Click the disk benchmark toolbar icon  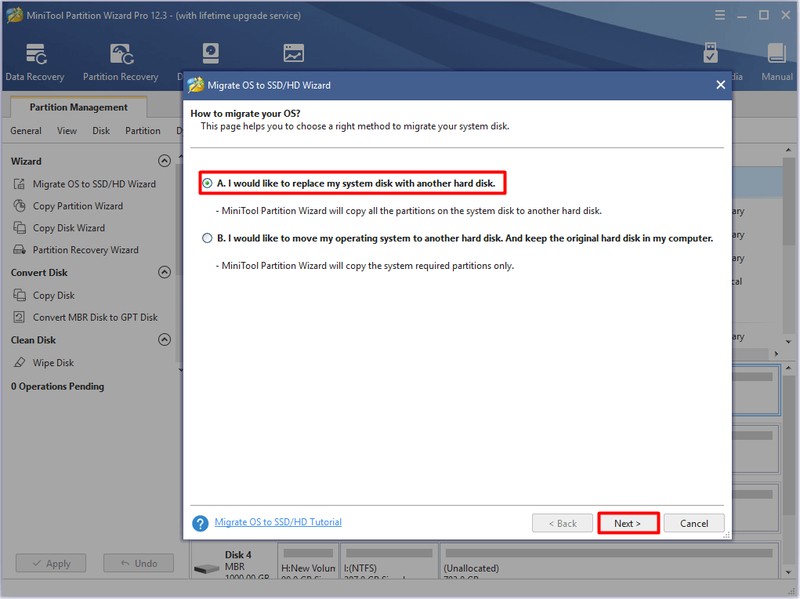coord(211,53)
